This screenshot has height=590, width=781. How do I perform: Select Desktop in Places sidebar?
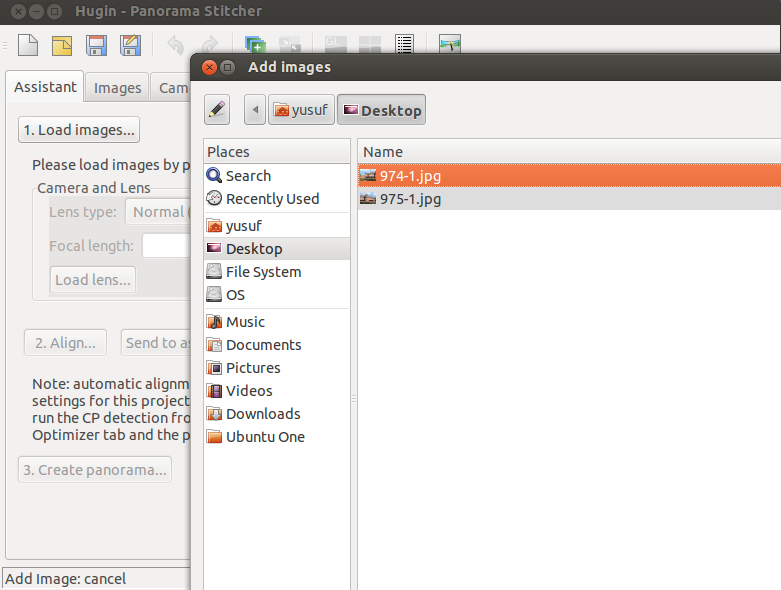click(x=277, y=248)
